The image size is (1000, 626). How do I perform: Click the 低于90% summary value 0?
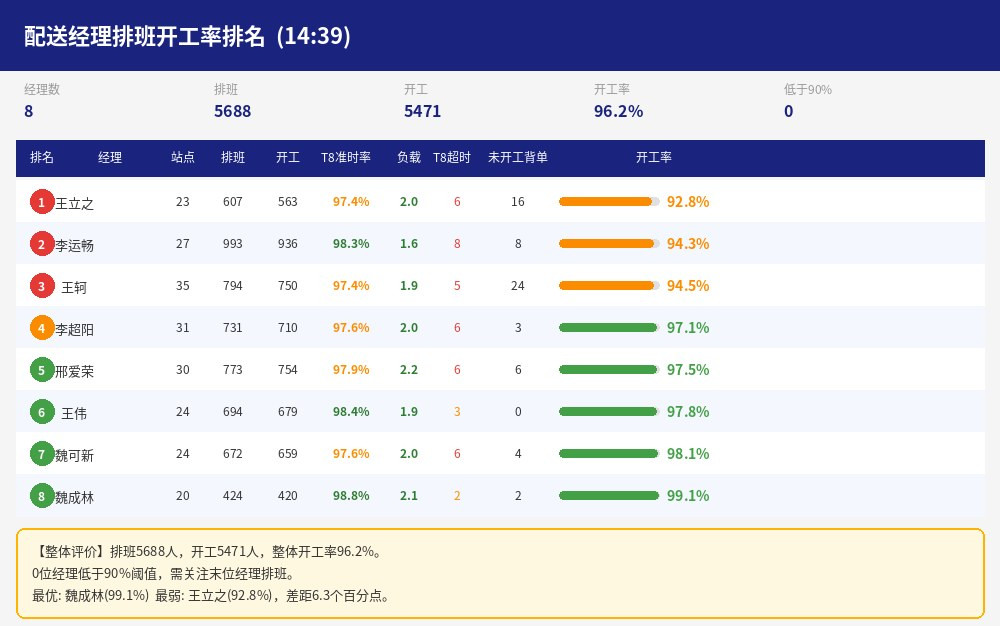click(788, 111)
